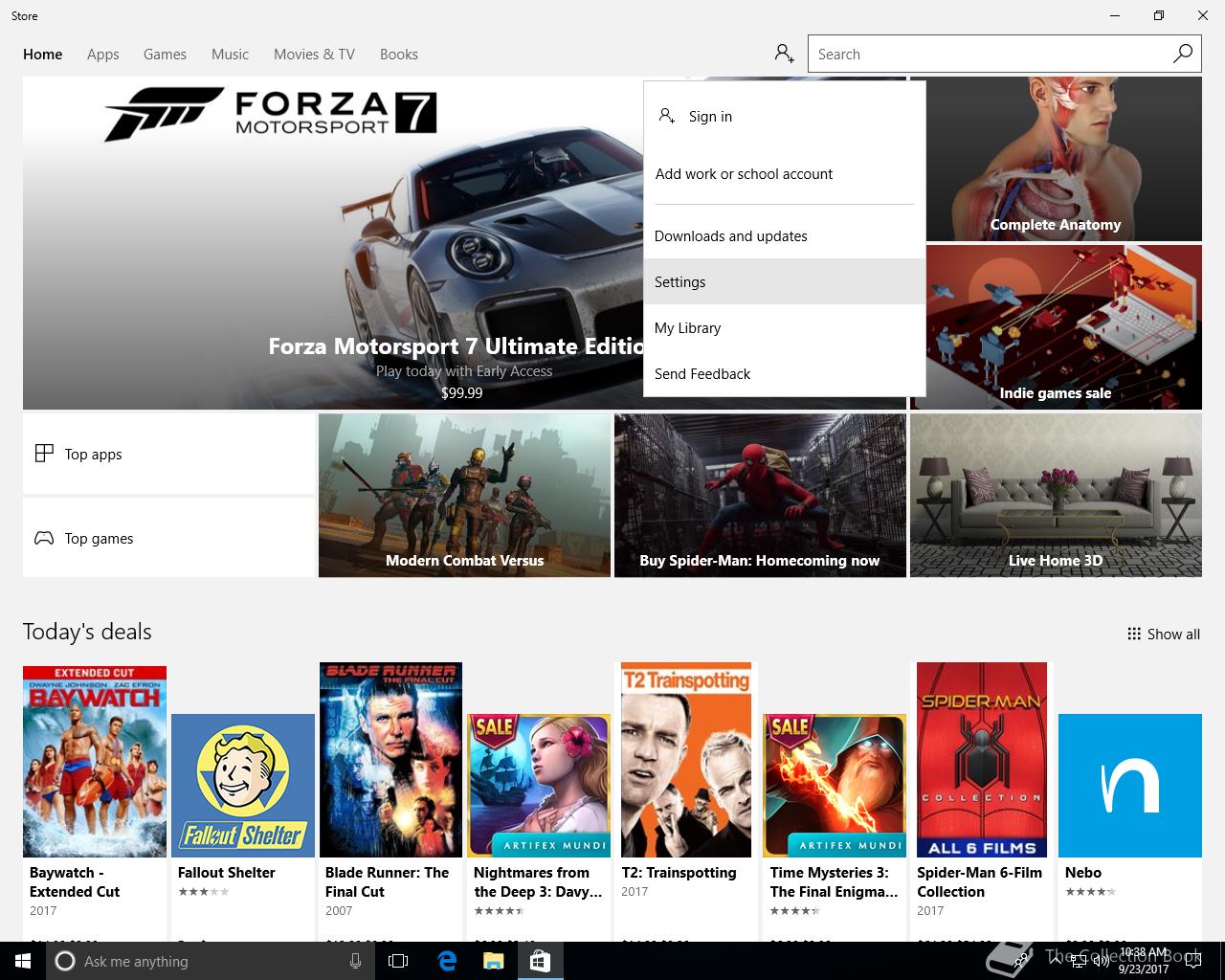Switch to the Home tab
1225x980 pixels.
[43, 54]
